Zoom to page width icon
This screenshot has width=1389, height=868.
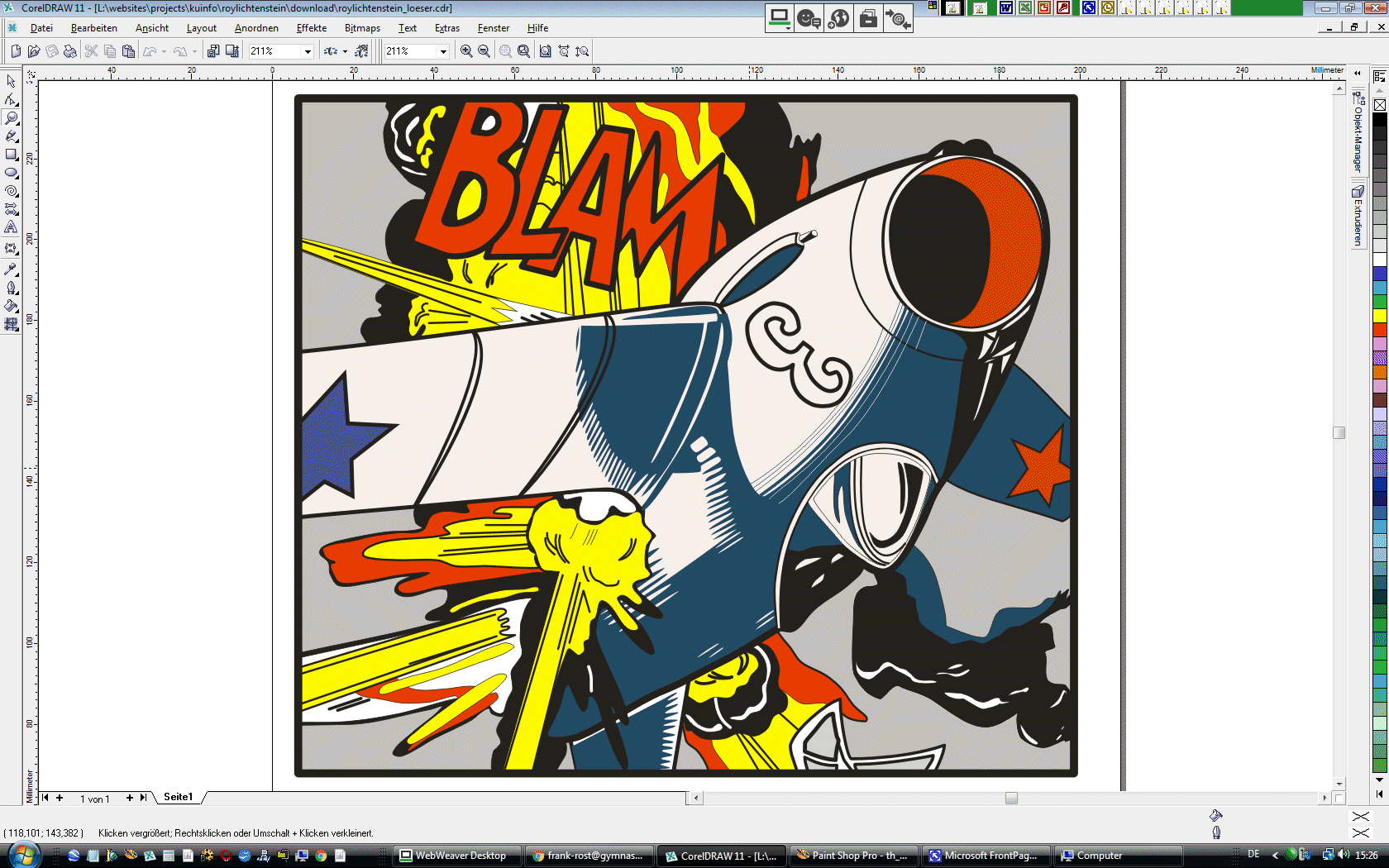click(x=564, y=51)
